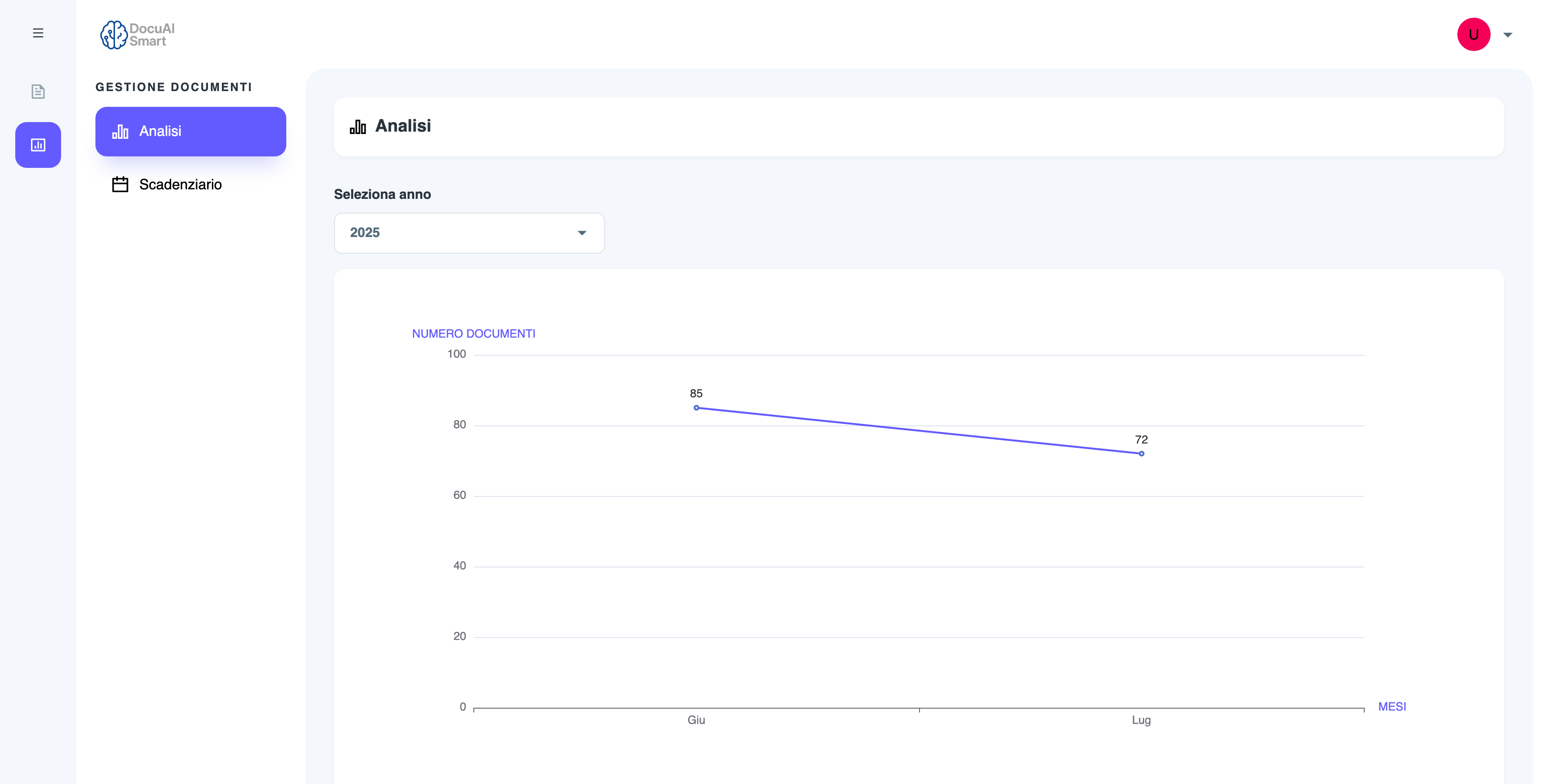1547x784 pixels.
Task: Click the Analisi bar chart icon in the header
Action: pos(357,126)
